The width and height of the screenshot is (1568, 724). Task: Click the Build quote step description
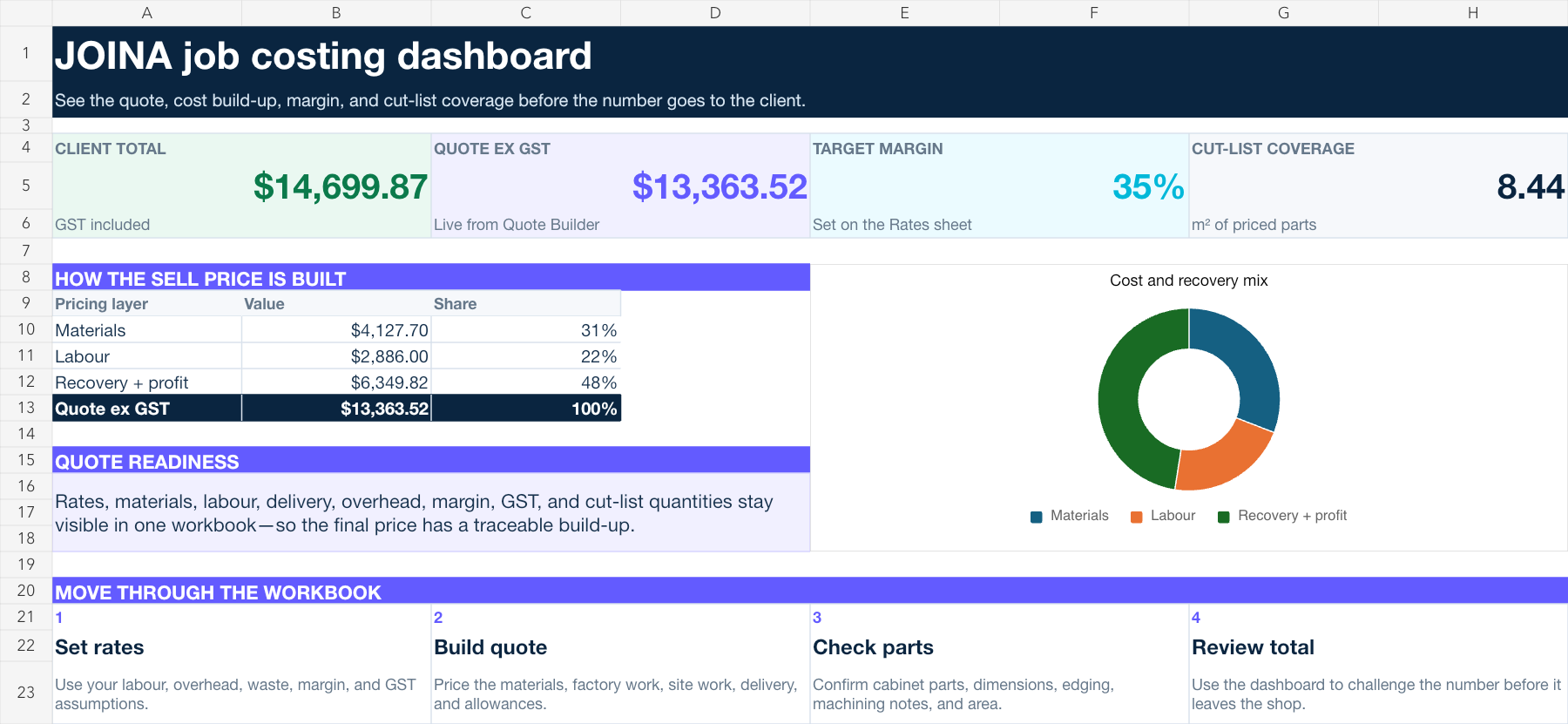pyautogui.click(x=615, y=694)
